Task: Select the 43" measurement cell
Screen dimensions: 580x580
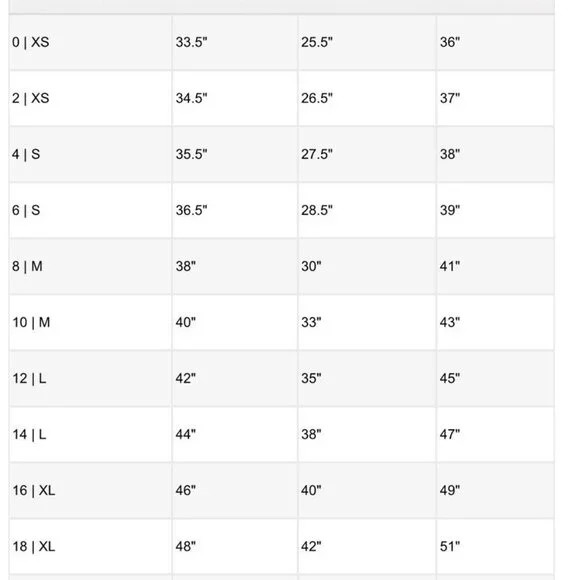Action: pyautogui.click(x=495, y=322)
